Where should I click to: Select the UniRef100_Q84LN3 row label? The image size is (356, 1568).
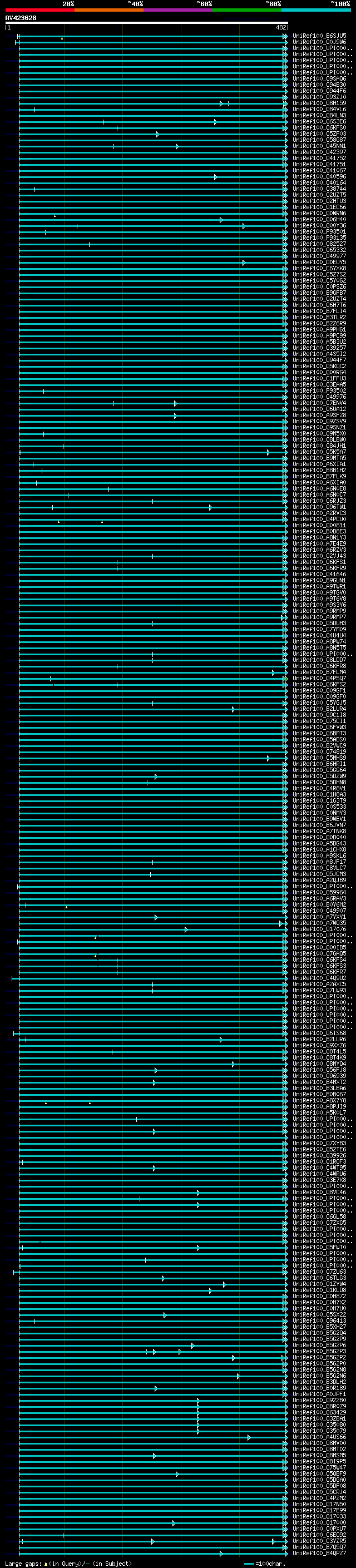click(319, 116)
